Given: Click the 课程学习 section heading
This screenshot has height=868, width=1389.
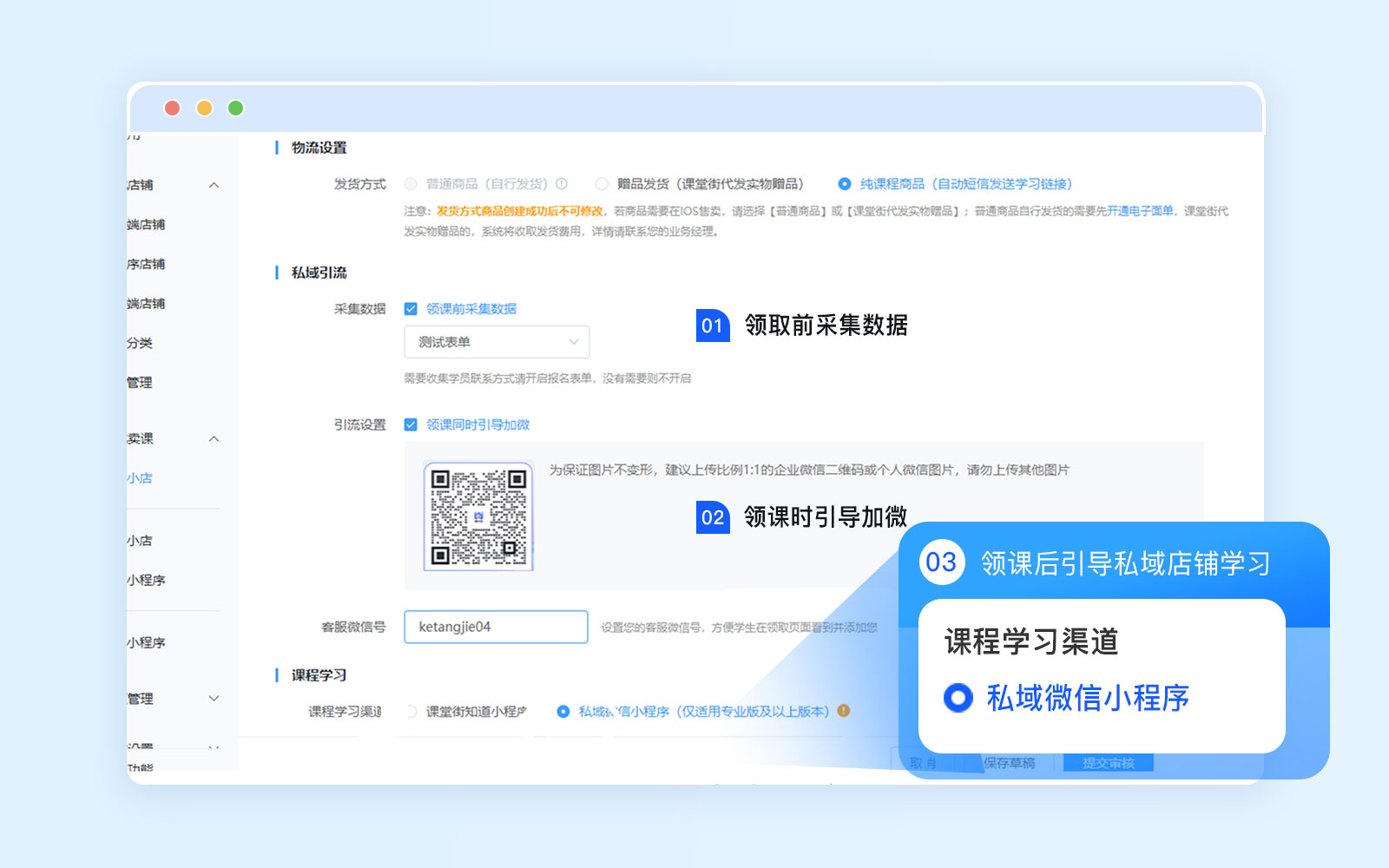Looking at the screenshot, I should (x=319, y=675).
